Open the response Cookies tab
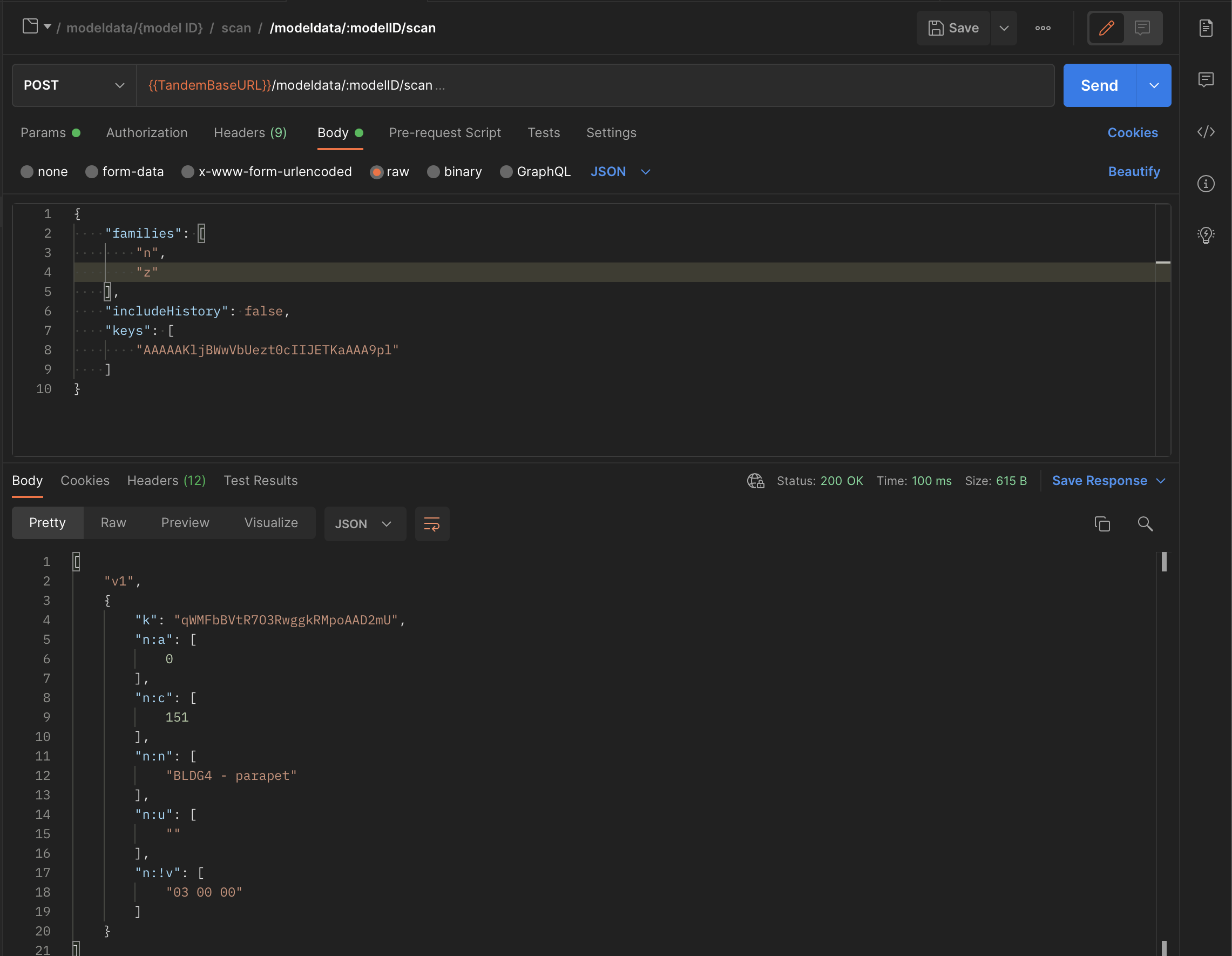 click(85, 481)
